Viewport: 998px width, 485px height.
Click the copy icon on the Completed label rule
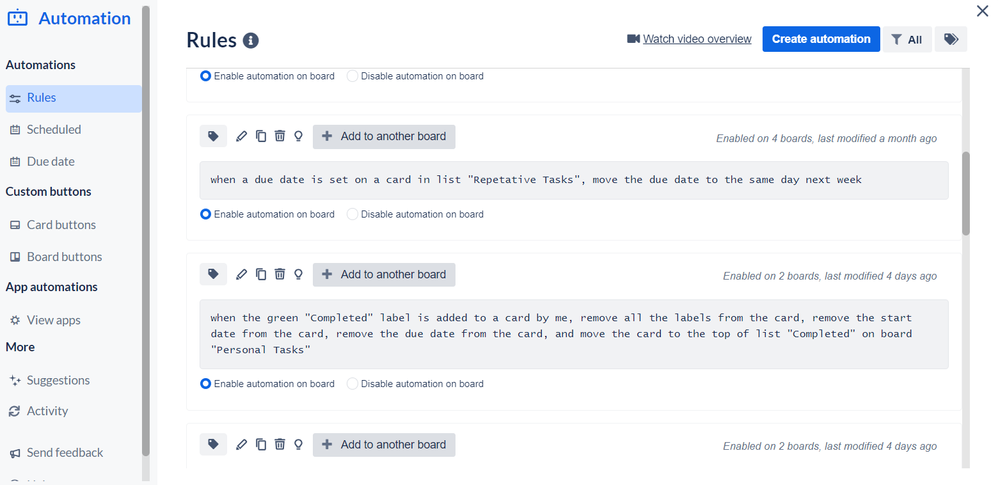(x=261, y=274)
